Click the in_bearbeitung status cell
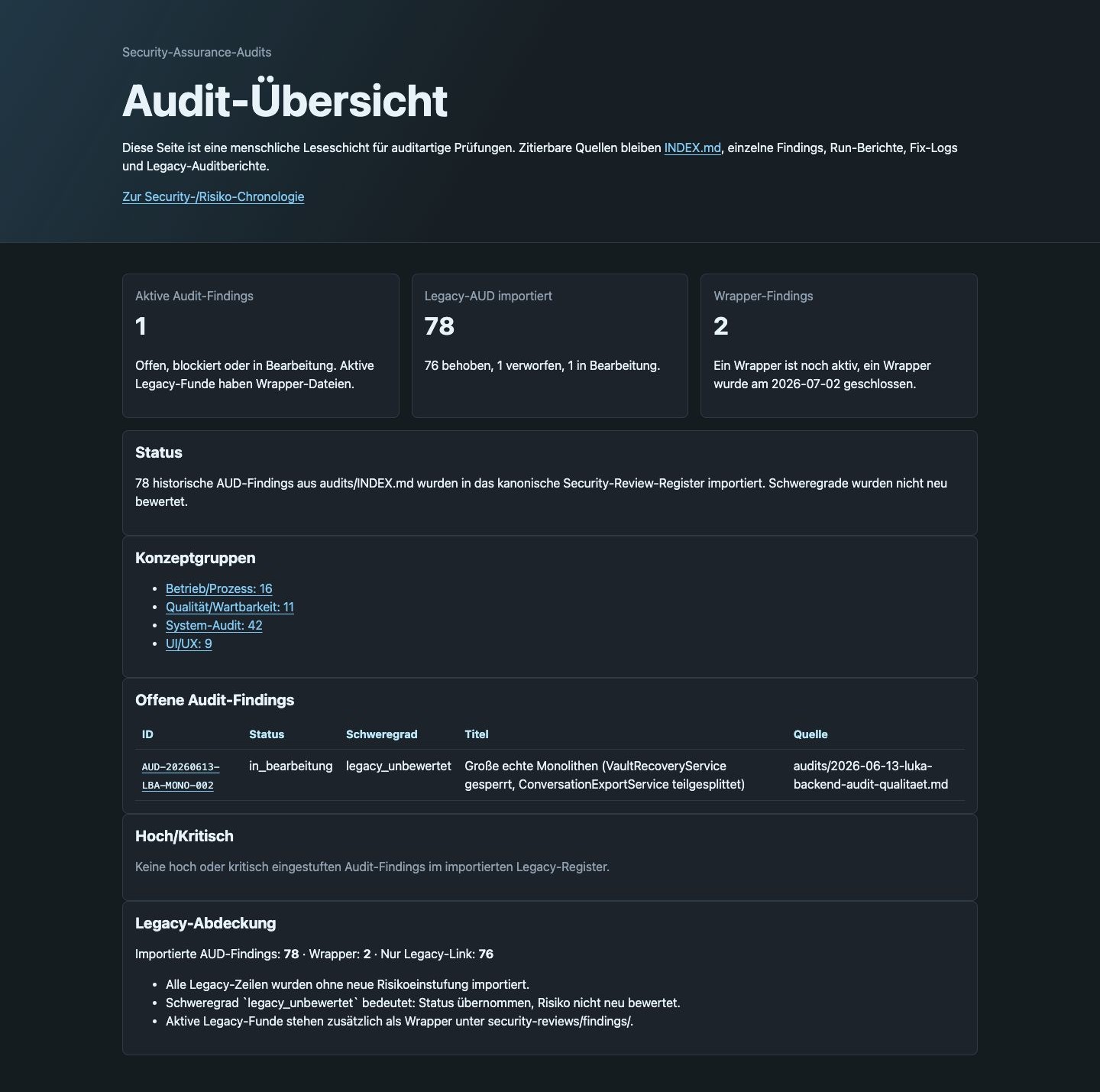1100x1092 pixels. click(291, 766)
